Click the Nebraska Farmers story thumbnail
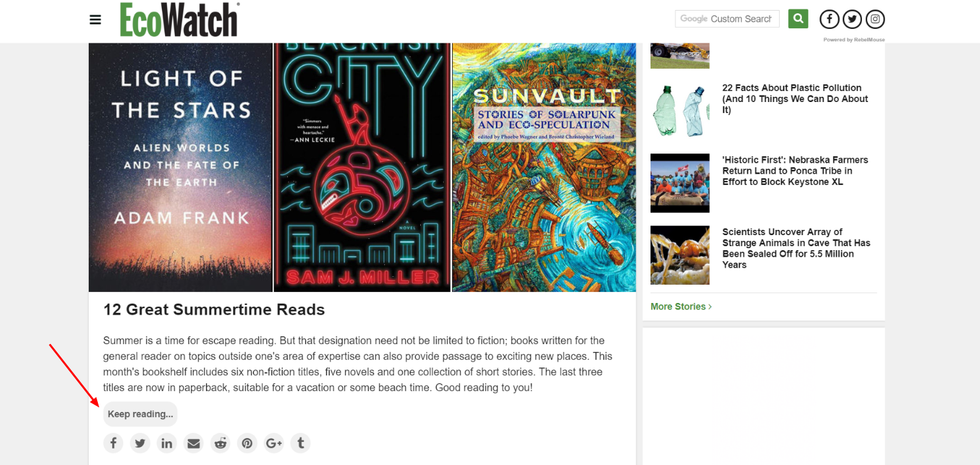The width and height of the screenshot is (980, 465). (680, 183)
